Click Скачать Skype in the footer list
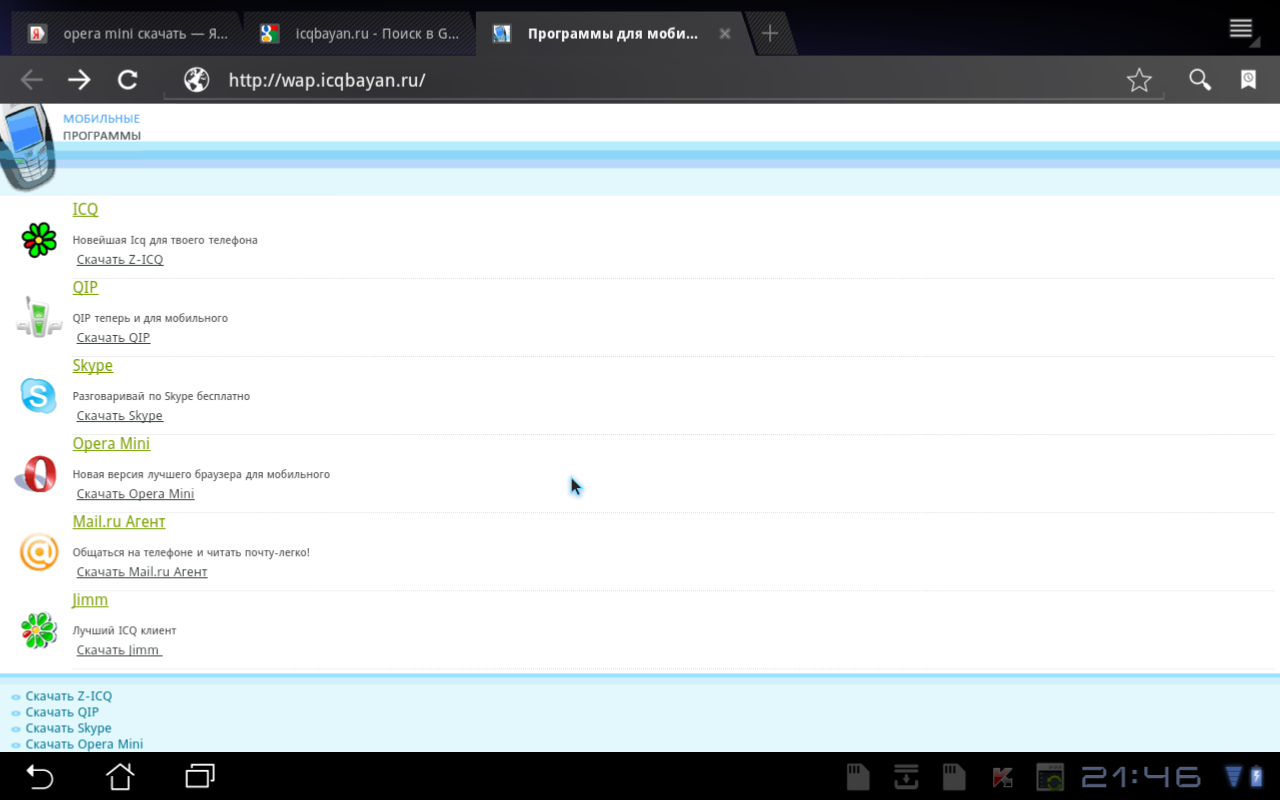 [68, 728]
